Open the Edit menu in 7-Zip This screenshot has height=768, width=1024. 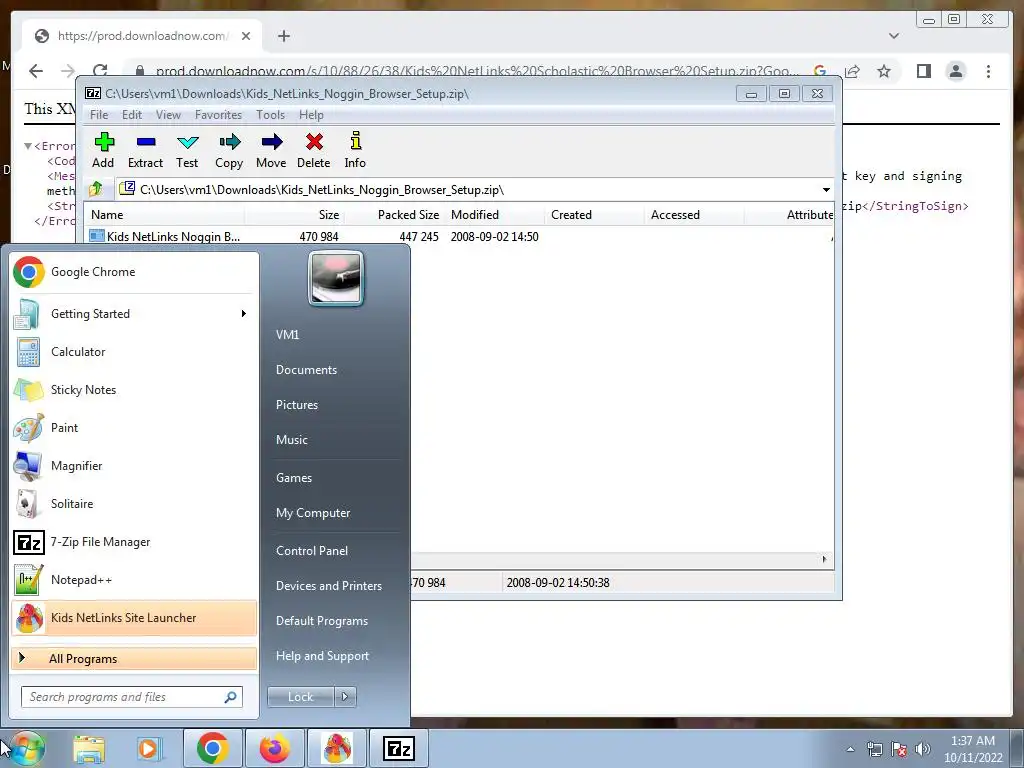pos(132,115)
